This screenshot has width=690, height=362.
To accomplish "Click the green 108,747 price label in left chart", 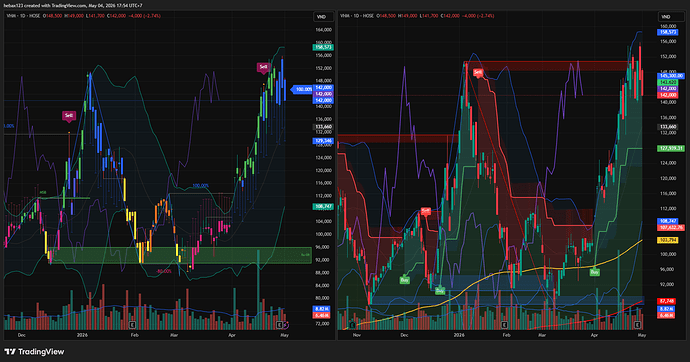I will (x=323, y=206).
